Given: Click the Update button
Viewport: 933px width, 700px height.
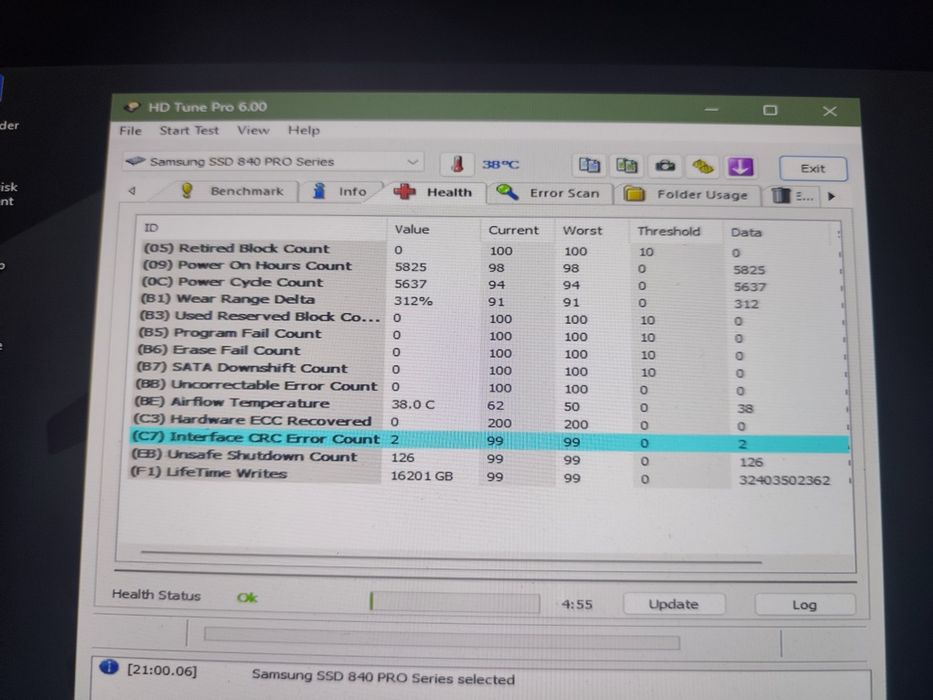Looking at the screenshot, I should [674, 604].
